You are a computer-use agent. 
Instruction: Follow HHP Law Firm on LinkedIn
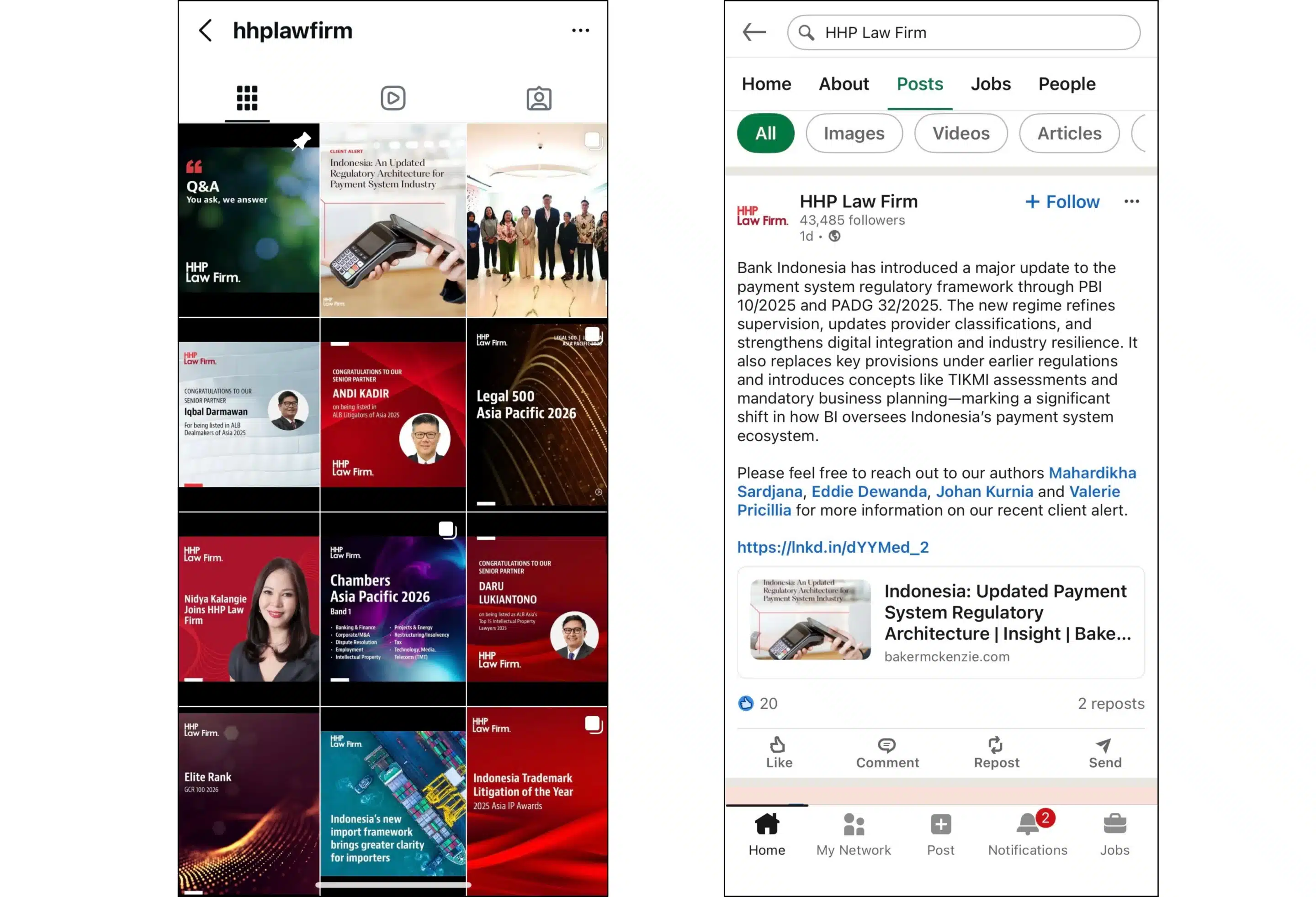(1061, 201)
